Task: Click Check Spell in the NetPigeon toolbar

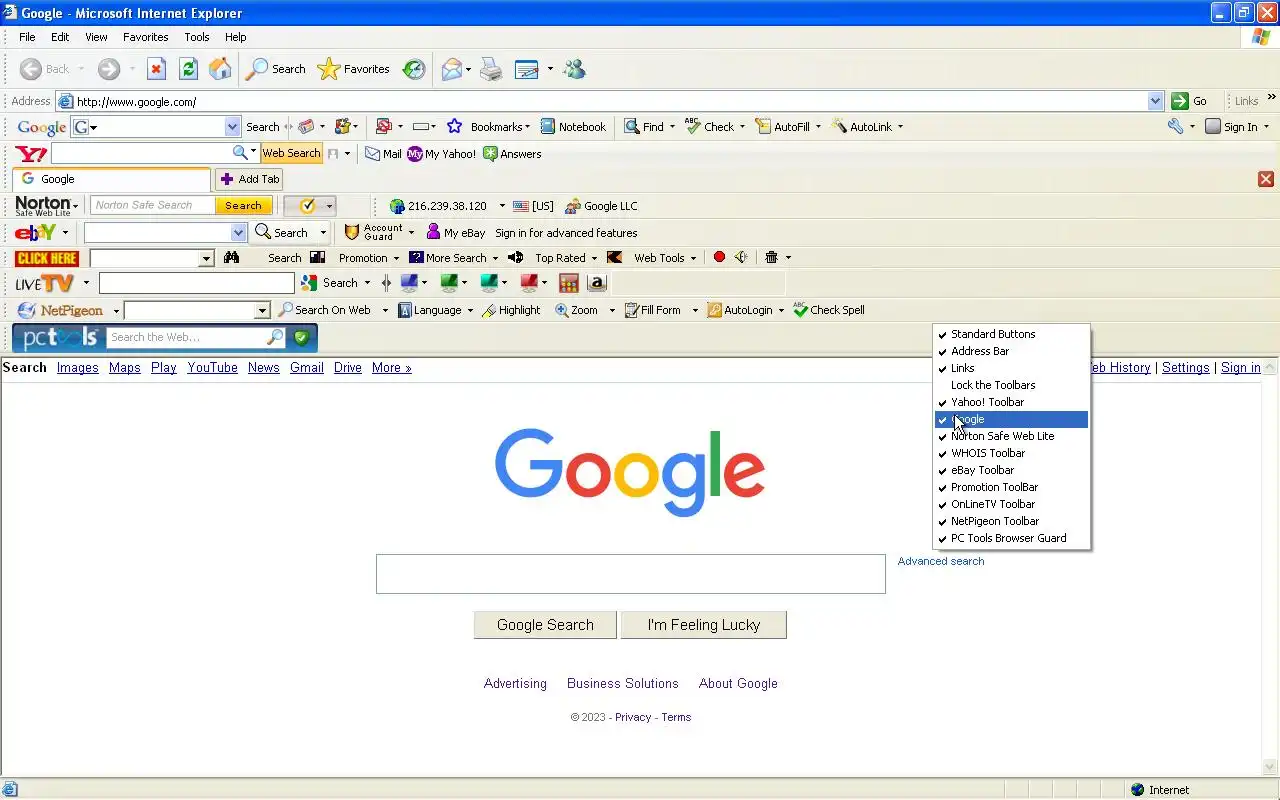Action: [x=828, y=310]
